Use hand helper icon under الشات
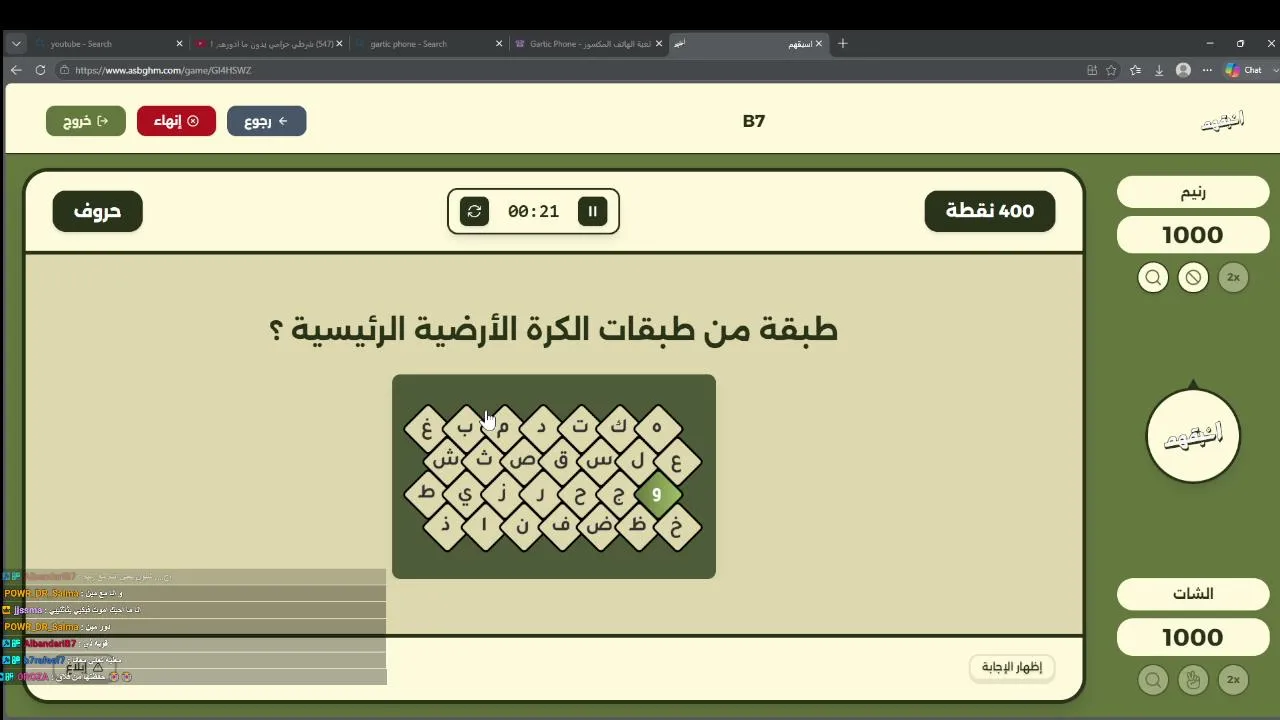 1193,679
